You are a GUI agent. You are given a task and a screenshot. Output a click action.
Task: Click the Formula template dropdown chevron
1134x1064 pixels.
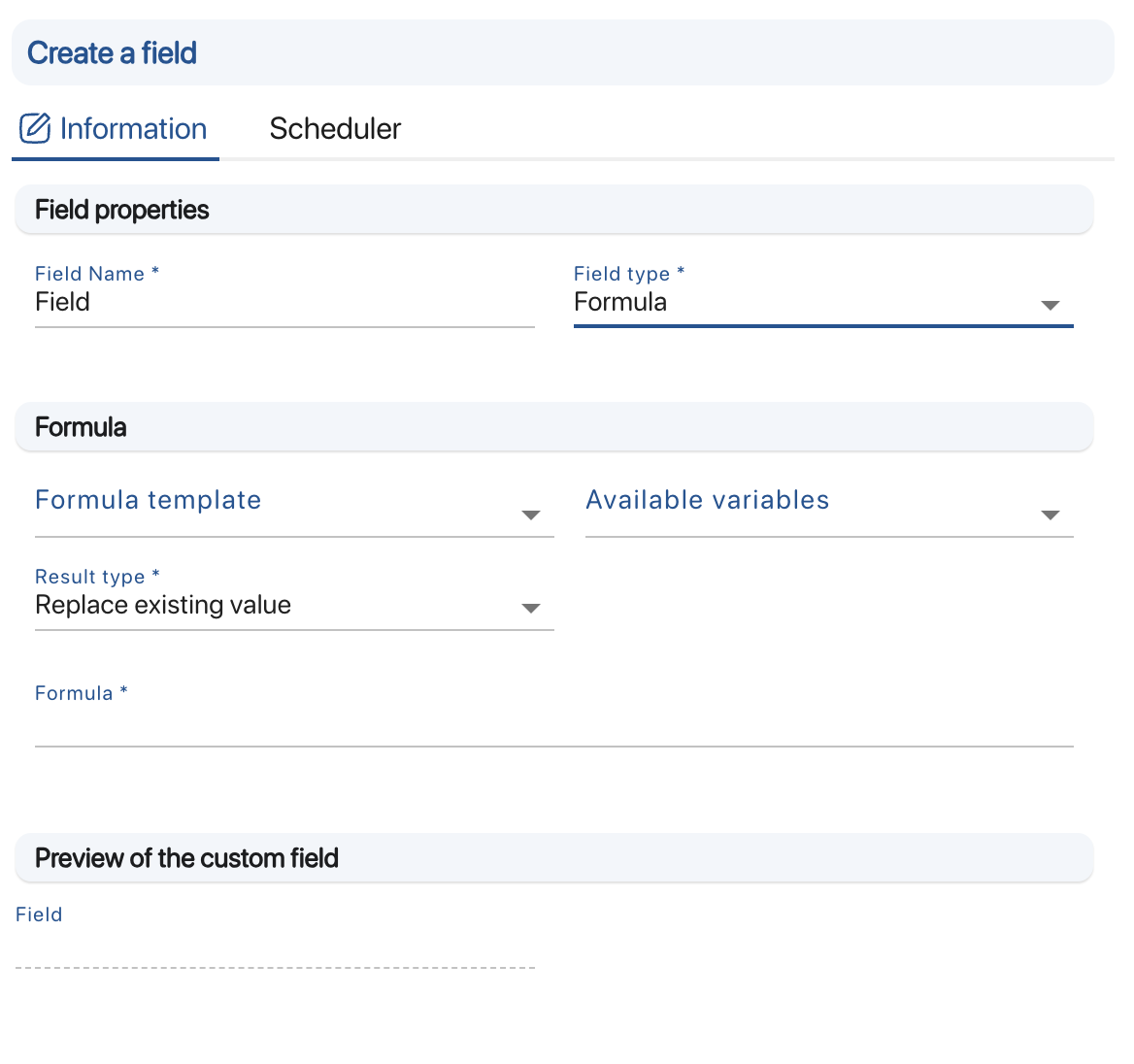(x=531, y=515)
